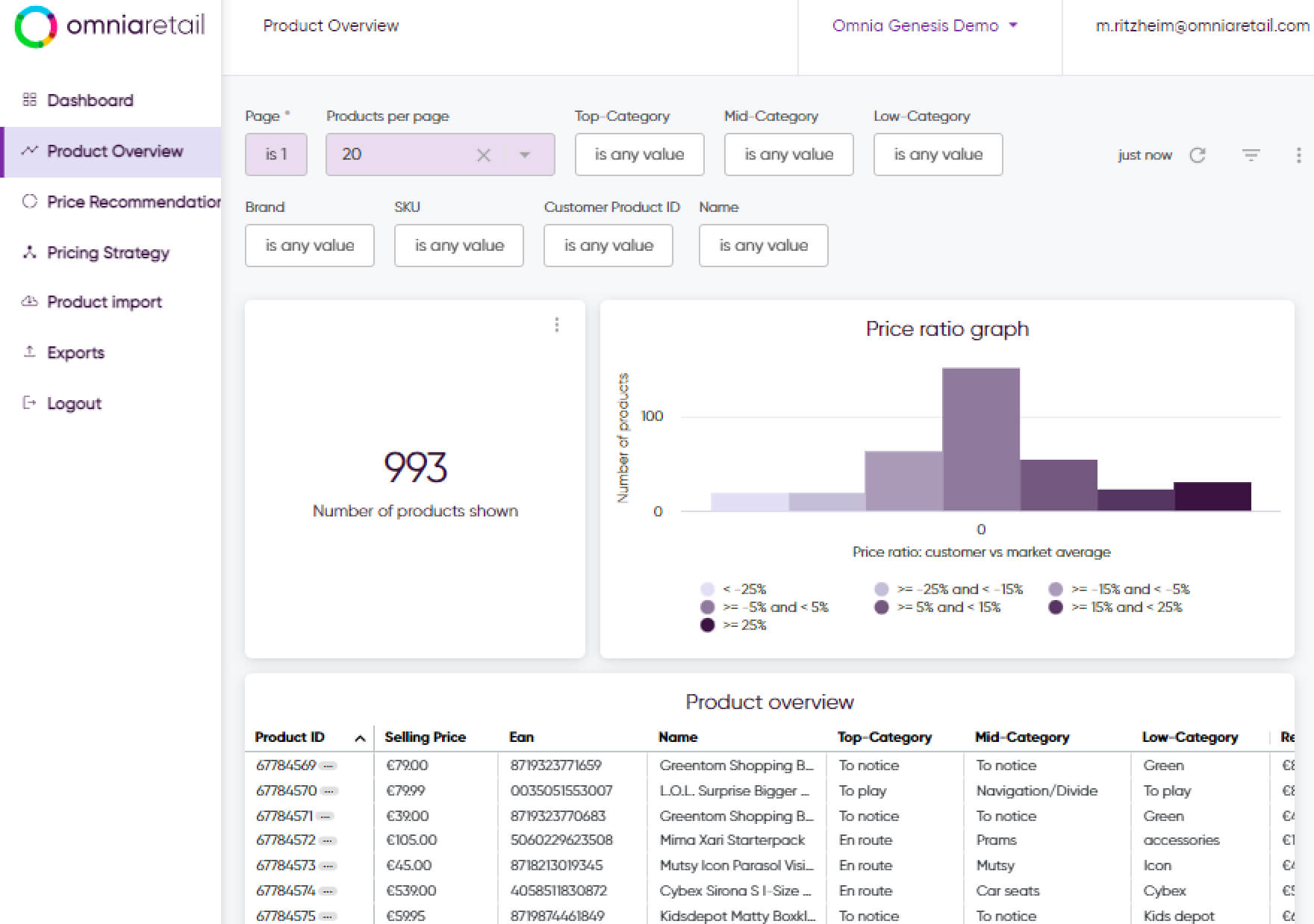Expand the Omnia Genesis Demo dropdown

point(924,25)
